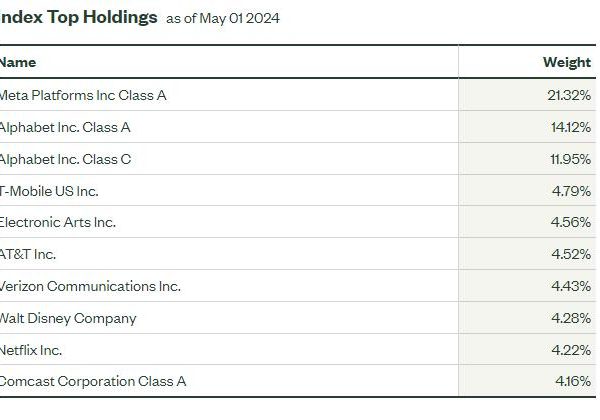Image resolution: width=600 pixels, height=420 pixels.
Task: Click the Index Top Holdings heading
Action: 78,18
